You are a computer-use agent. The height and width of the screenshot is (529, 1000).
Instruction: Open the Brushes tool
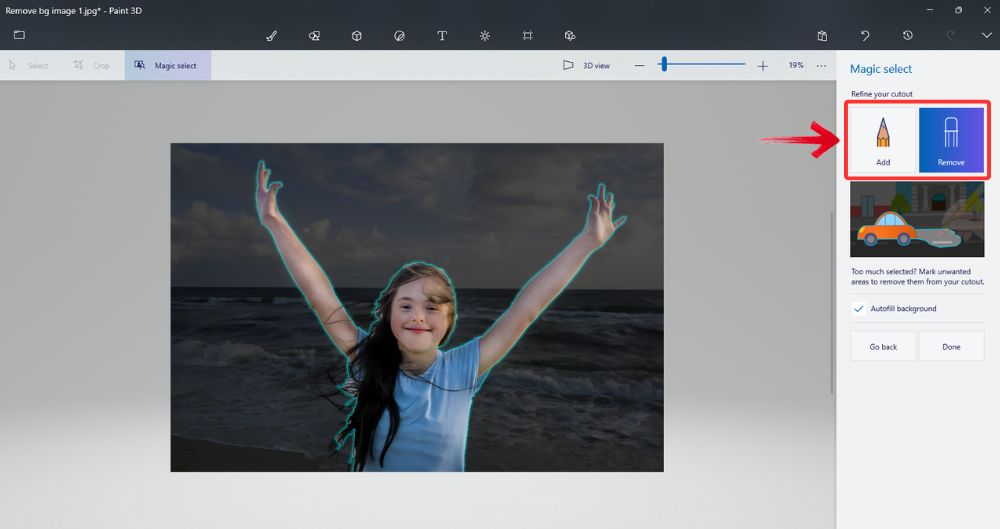click(x=271, y=35)
